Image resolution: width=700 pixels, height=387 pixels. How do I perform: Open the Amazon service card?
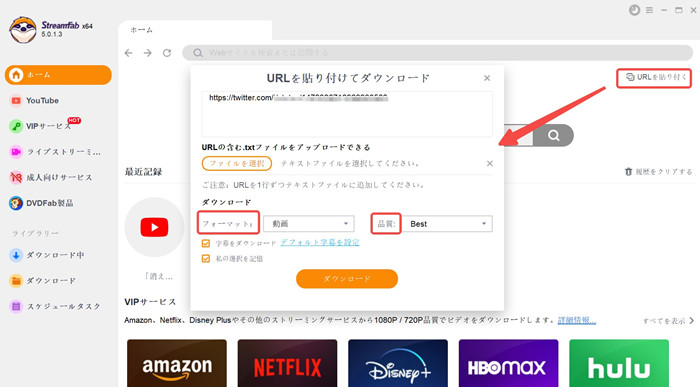[x=177, y=363]
